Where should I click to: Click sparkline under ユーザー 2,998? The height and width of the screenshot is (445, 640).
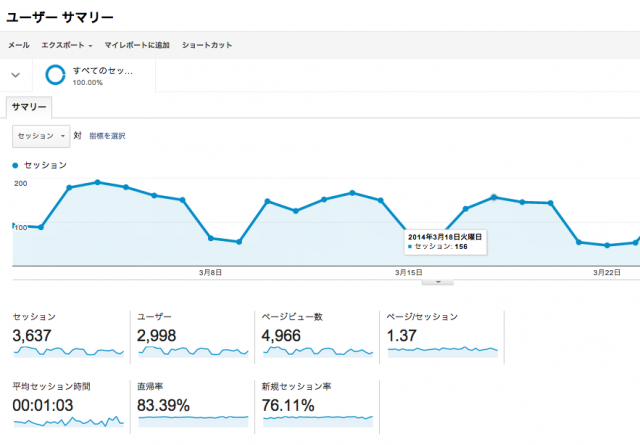tap(193, 352)
